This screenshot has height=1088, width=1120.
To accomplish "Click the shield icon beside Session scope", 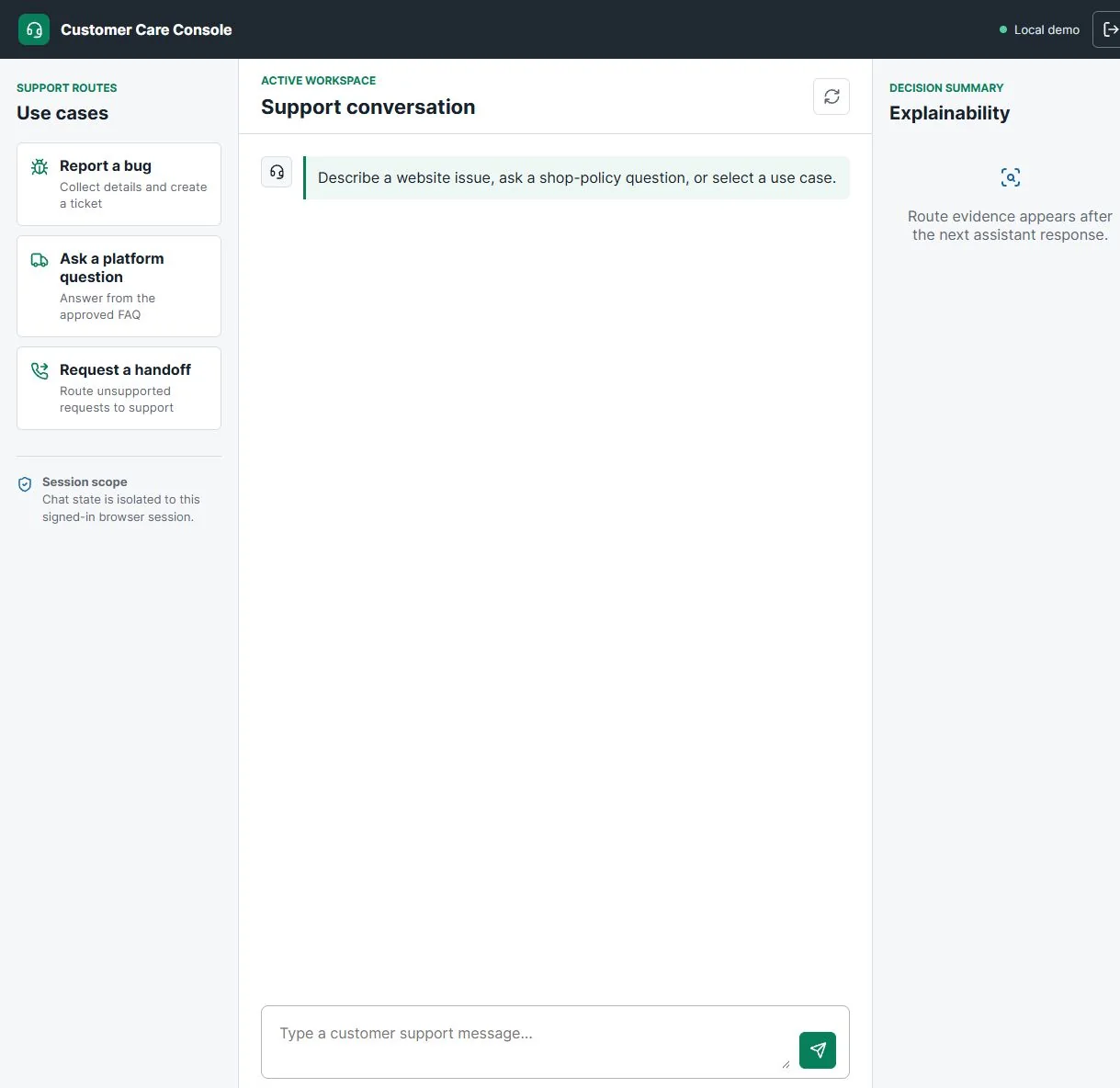I will [26, 484].
